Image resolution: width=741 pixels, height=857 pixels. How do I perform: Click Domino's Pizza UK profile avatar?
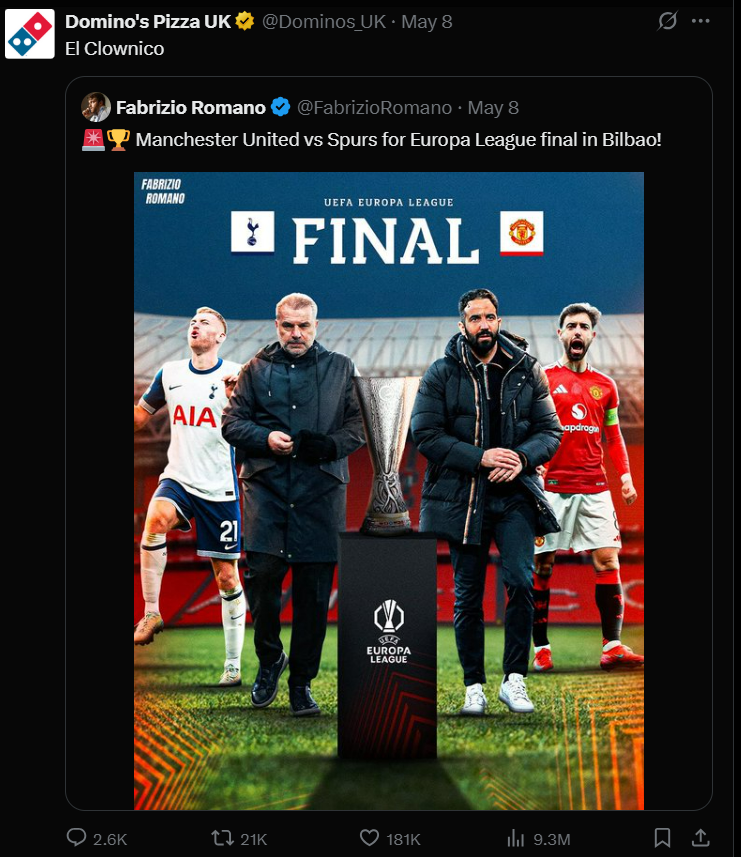(x=30, y=34)
